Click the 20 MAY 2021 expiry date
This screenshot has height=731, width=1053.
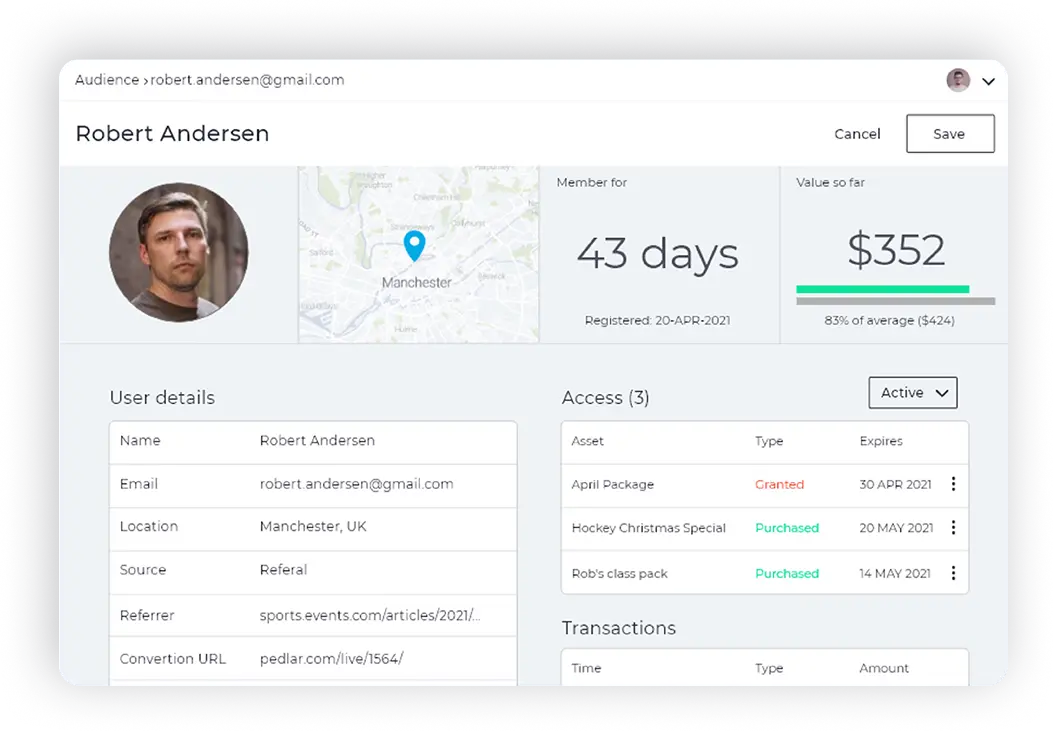pyautogui.click(x=896, y=528)
